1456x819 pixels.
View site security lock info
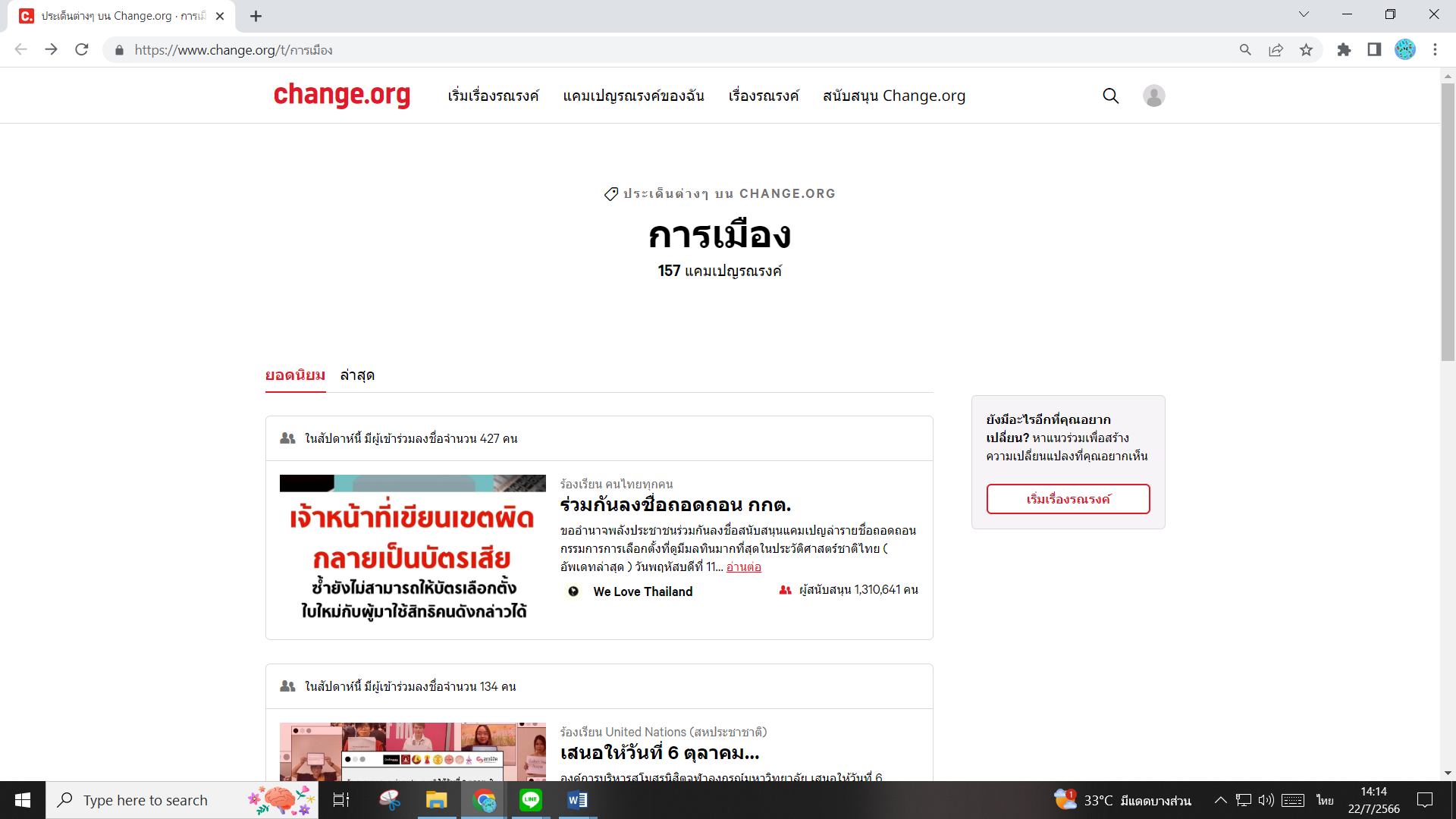click(x=119, y=50)
